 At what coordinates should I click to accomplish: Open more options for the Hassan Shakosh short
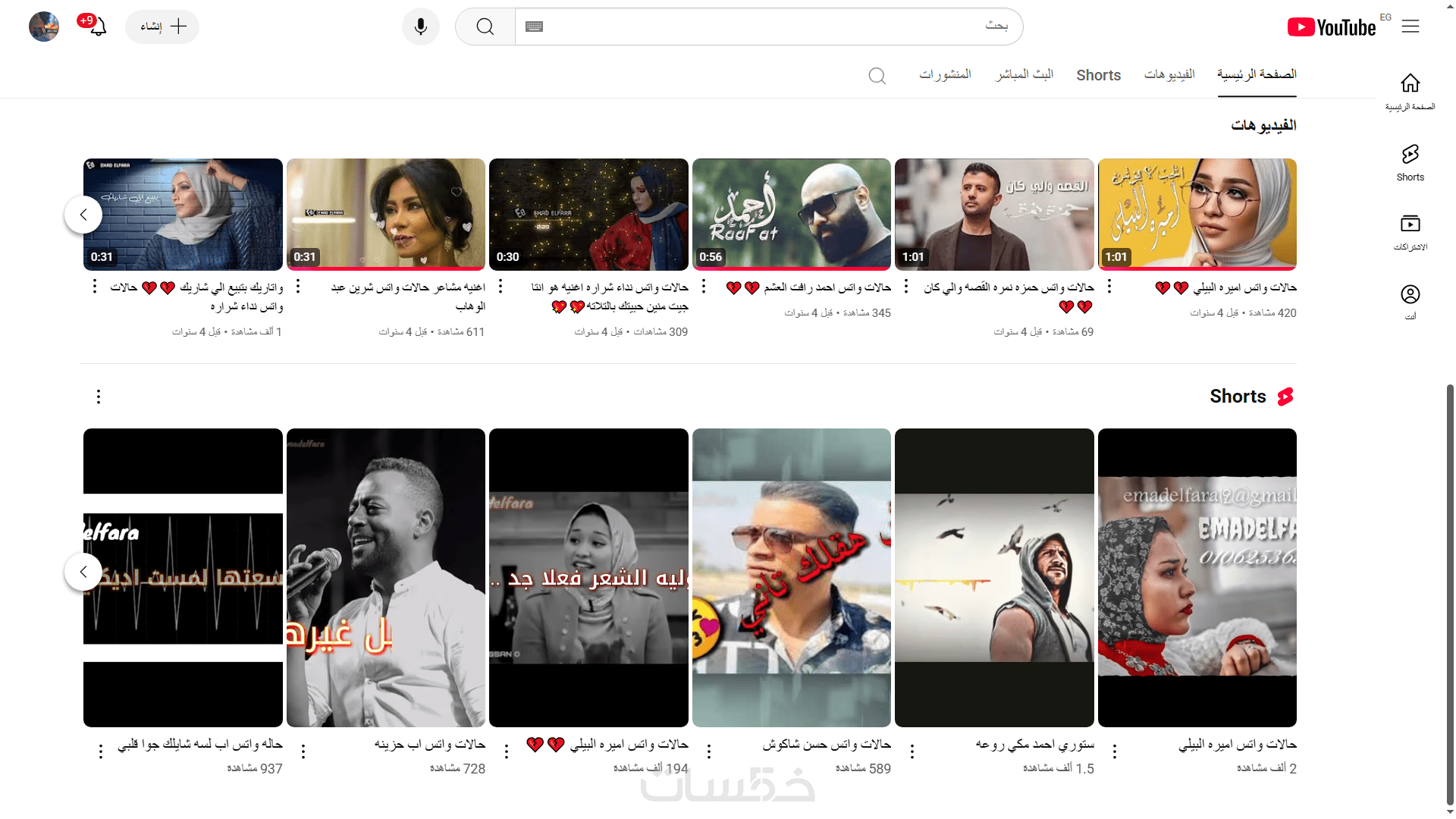coord(709,751)
